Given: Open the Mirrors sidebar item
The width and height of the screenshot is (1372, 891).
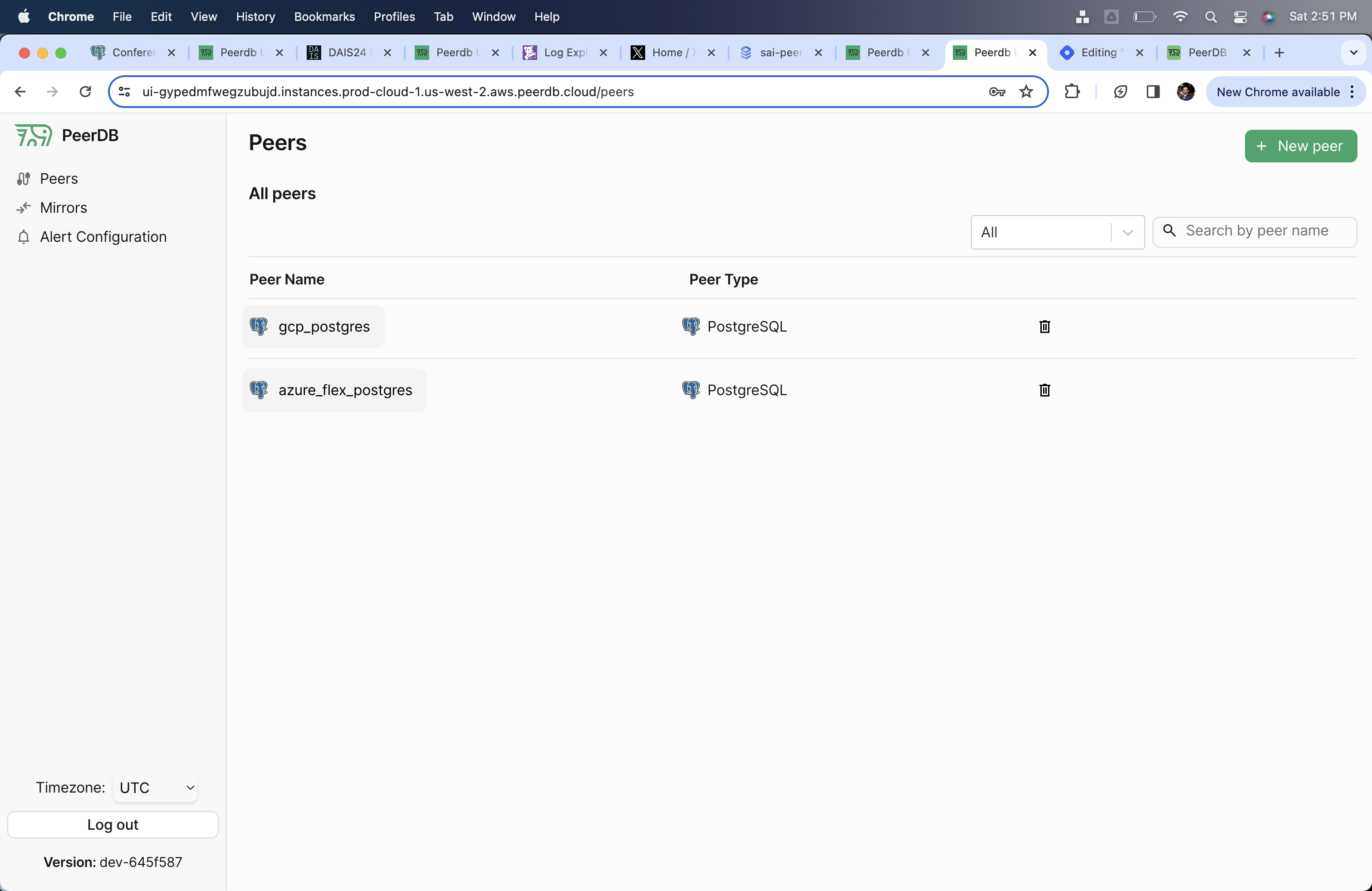Looking at the screenshot, I should pos(64,207).
